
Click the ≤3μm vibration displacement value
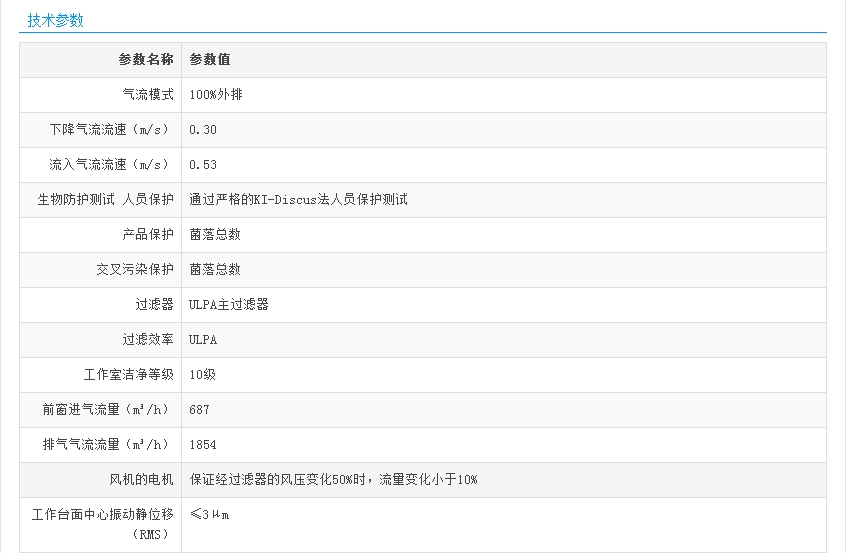(211, 515)
